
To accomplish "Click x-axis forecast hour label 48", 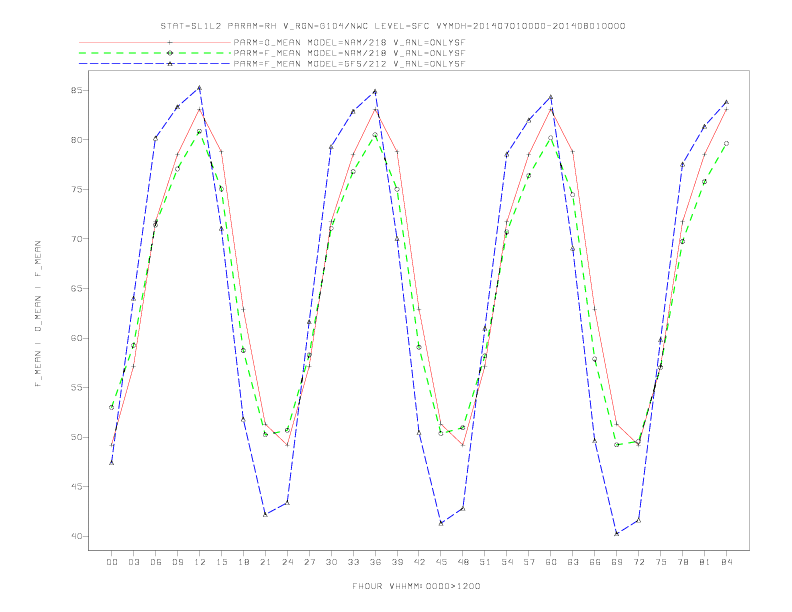I will (x=463, y=562).
